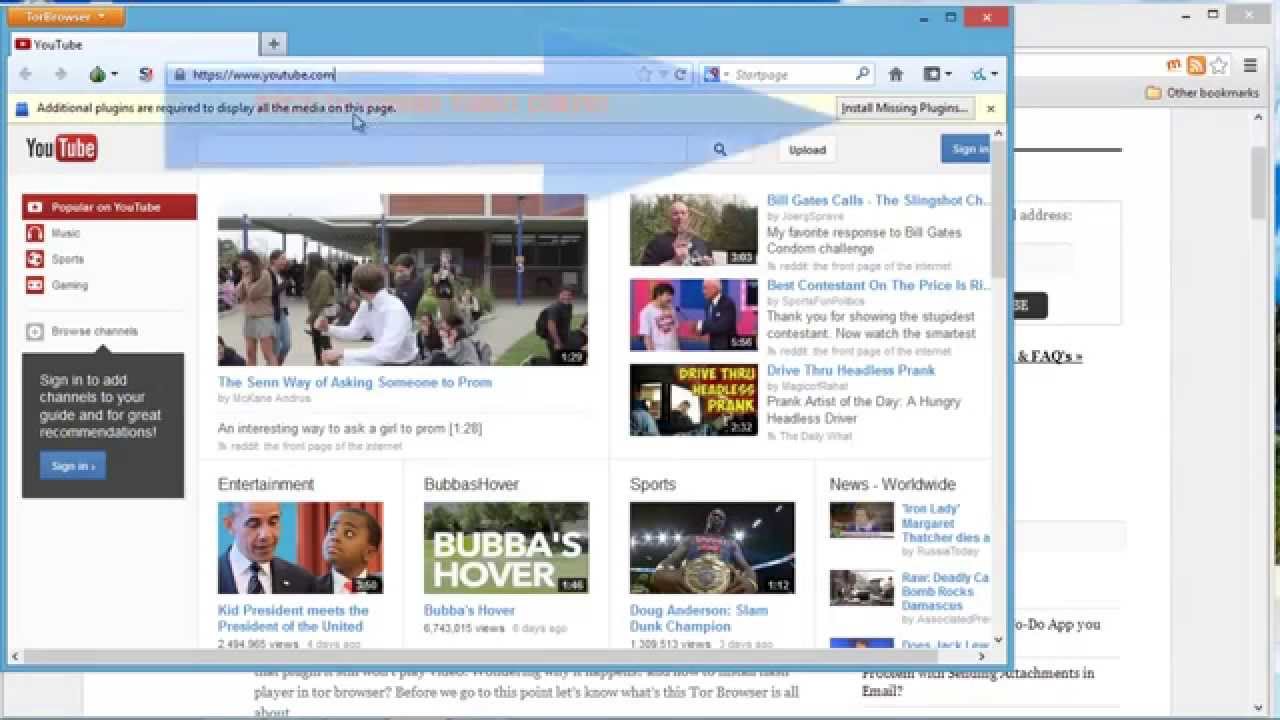Open "Bubba's Hover" title link
This screenshot has width=1280, height=720.
[469, 610]
